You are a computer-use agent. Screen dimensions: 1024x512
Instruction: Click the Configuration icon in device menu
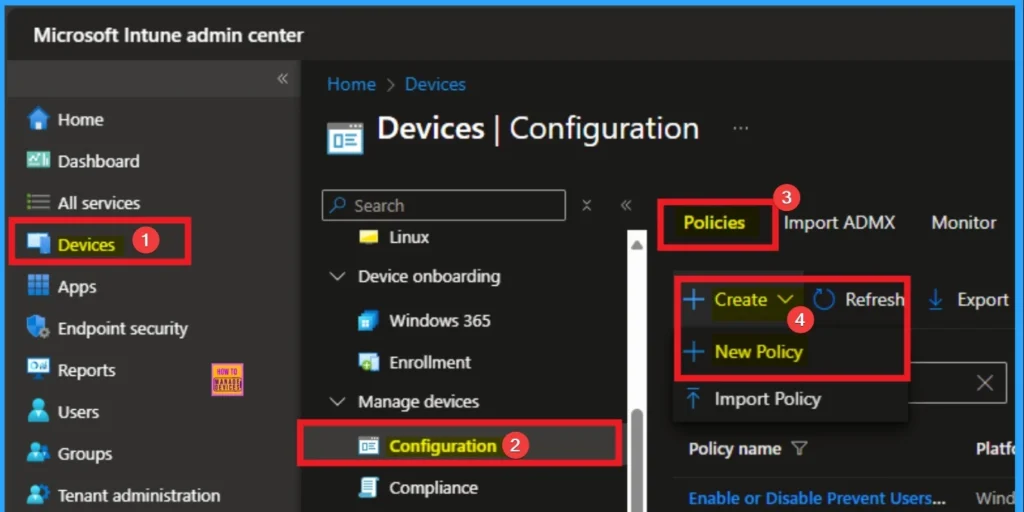click(369, 446)
